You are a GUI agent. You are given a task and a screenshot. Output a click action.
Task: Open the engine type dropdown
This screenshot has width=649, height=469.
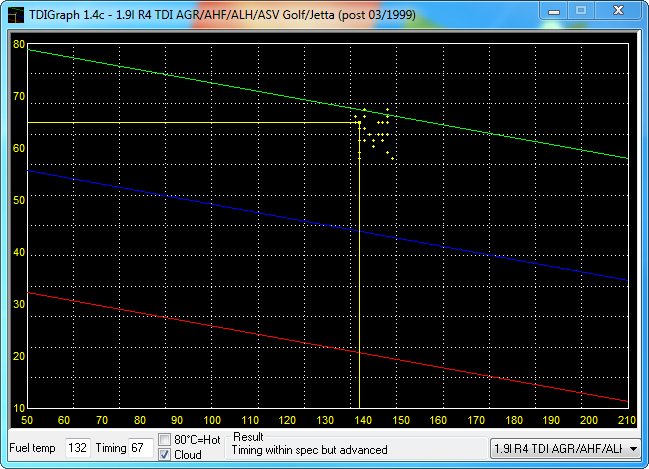point(634,450)
